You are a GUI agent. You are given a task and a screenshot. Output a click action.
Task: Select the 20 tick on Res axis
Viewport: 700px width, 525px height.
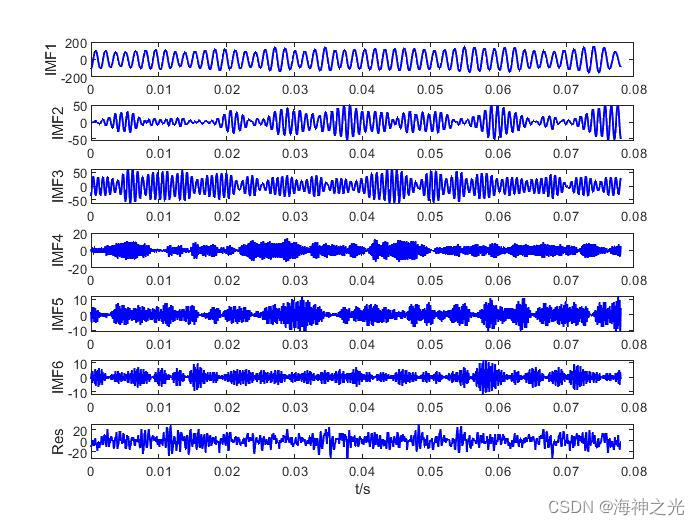80,431
